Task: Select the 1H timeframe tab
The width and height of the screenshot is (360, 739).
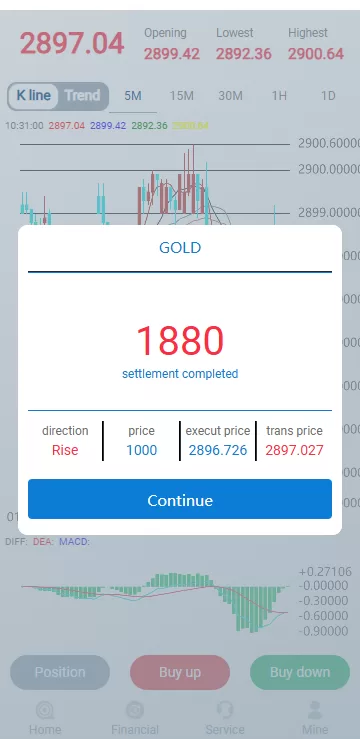Action: coord(279,96)
